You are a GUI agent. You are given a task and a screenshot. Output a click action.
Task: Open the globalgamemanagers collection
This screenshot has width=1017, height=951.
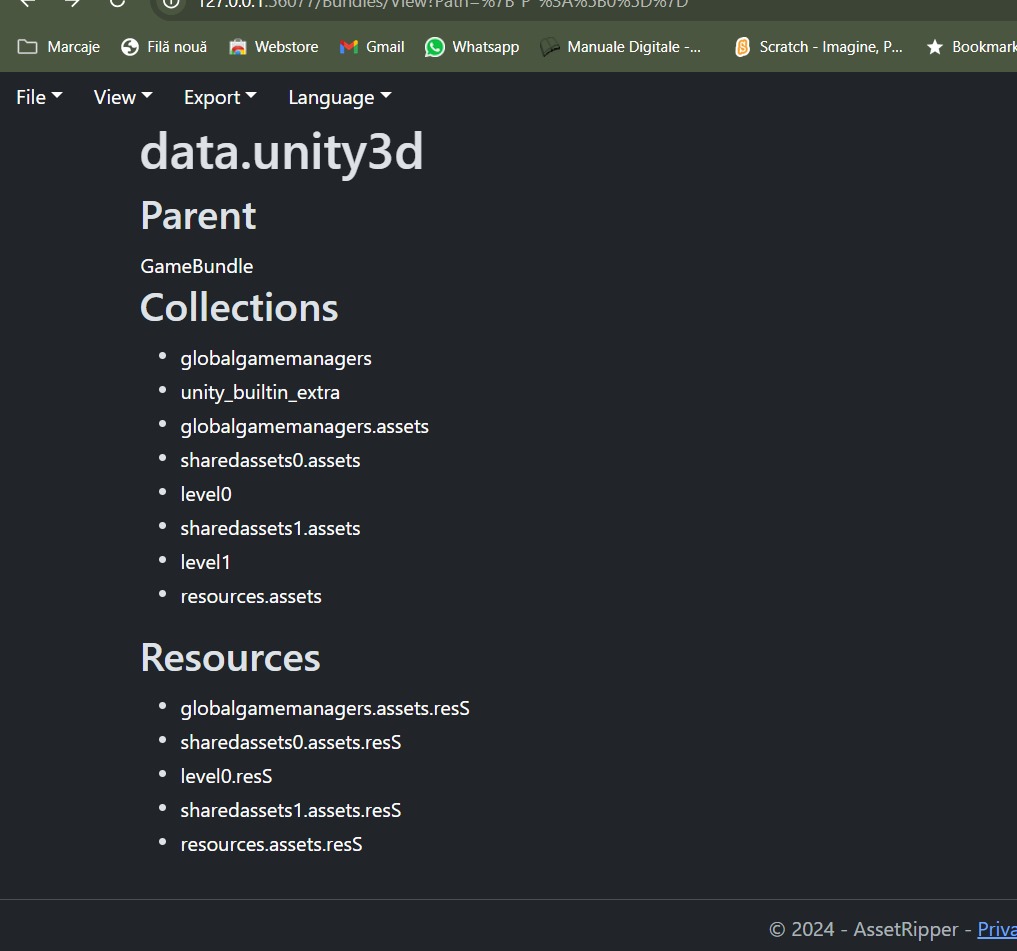click(276, 358)
